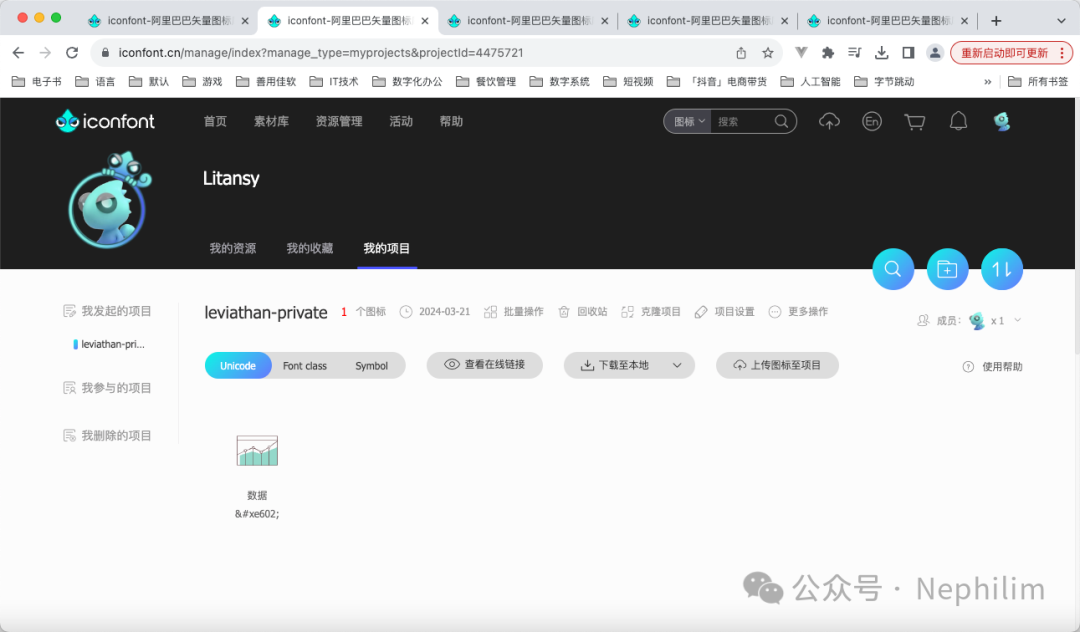Open the 活动 nav item
1080x632 pixels.
point(401,121)
